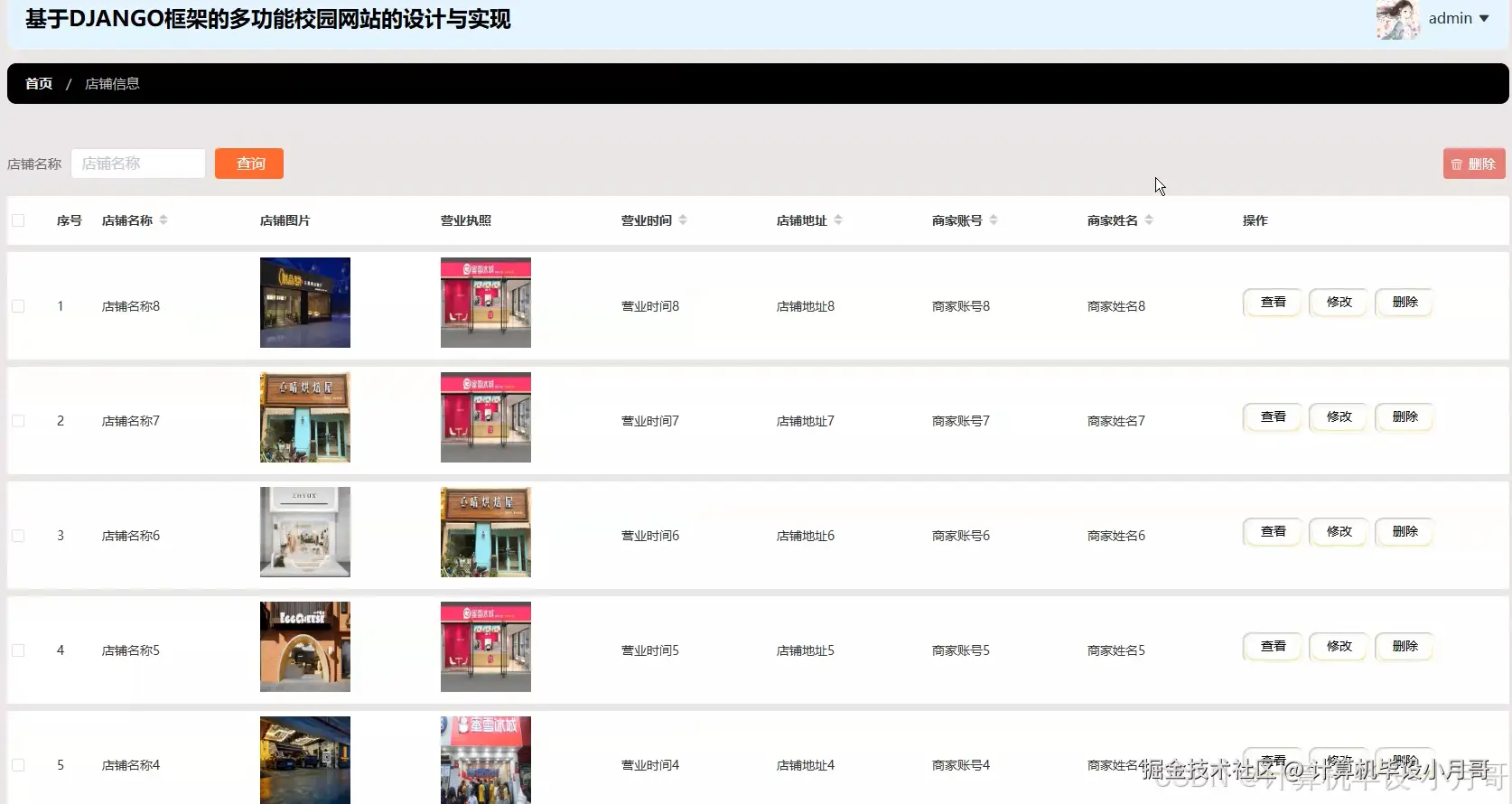Focus the 店铺名称 search input field
The width and height of the screenshot is (1512, 804).
coord(138,164)
